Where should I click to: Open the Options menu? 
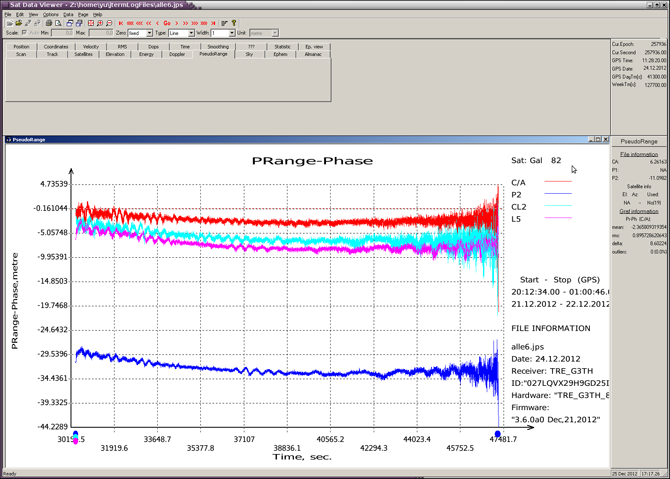pyautogui.click(x=50, y=15)
